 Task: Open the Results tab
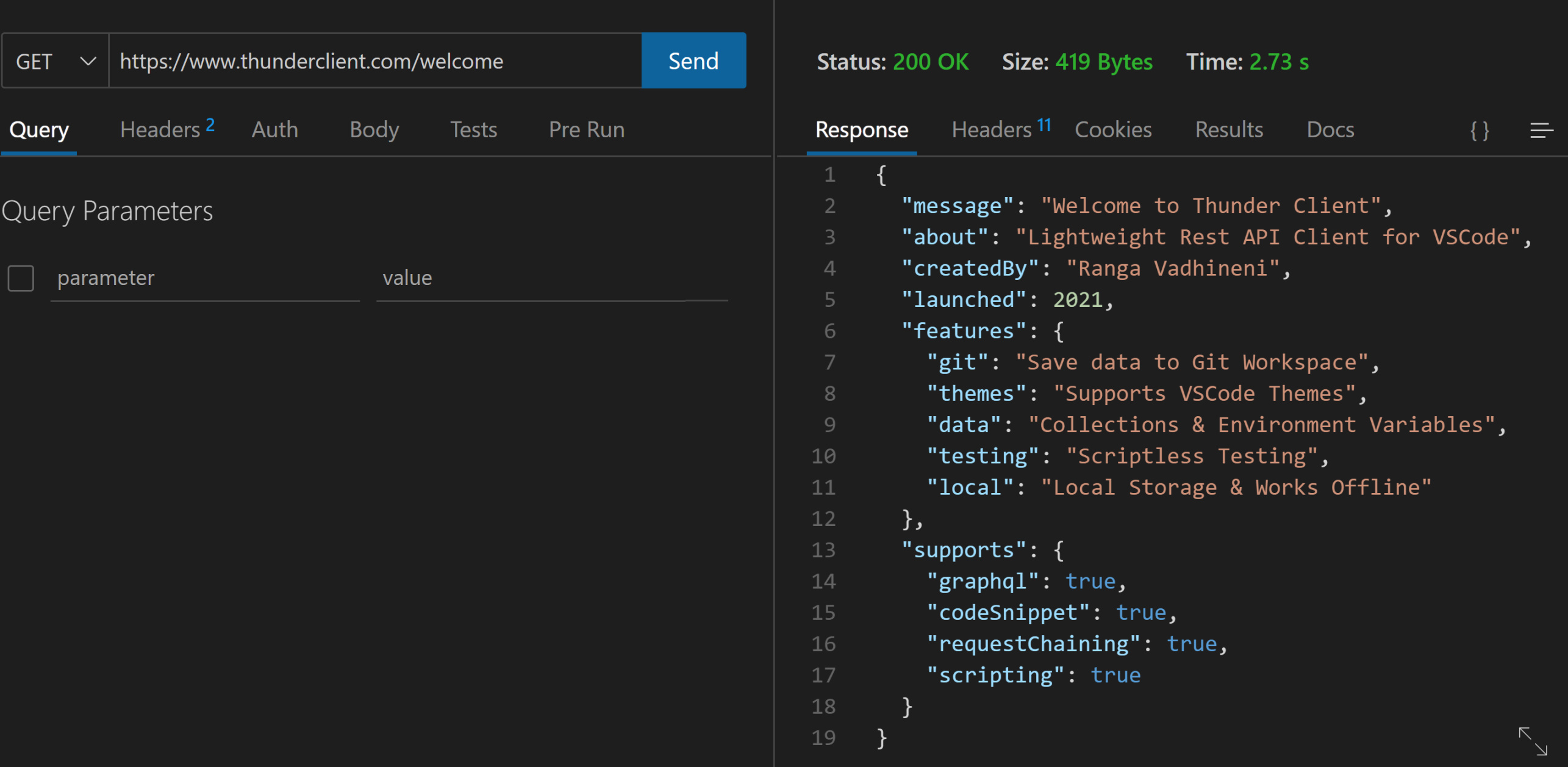1228,130
